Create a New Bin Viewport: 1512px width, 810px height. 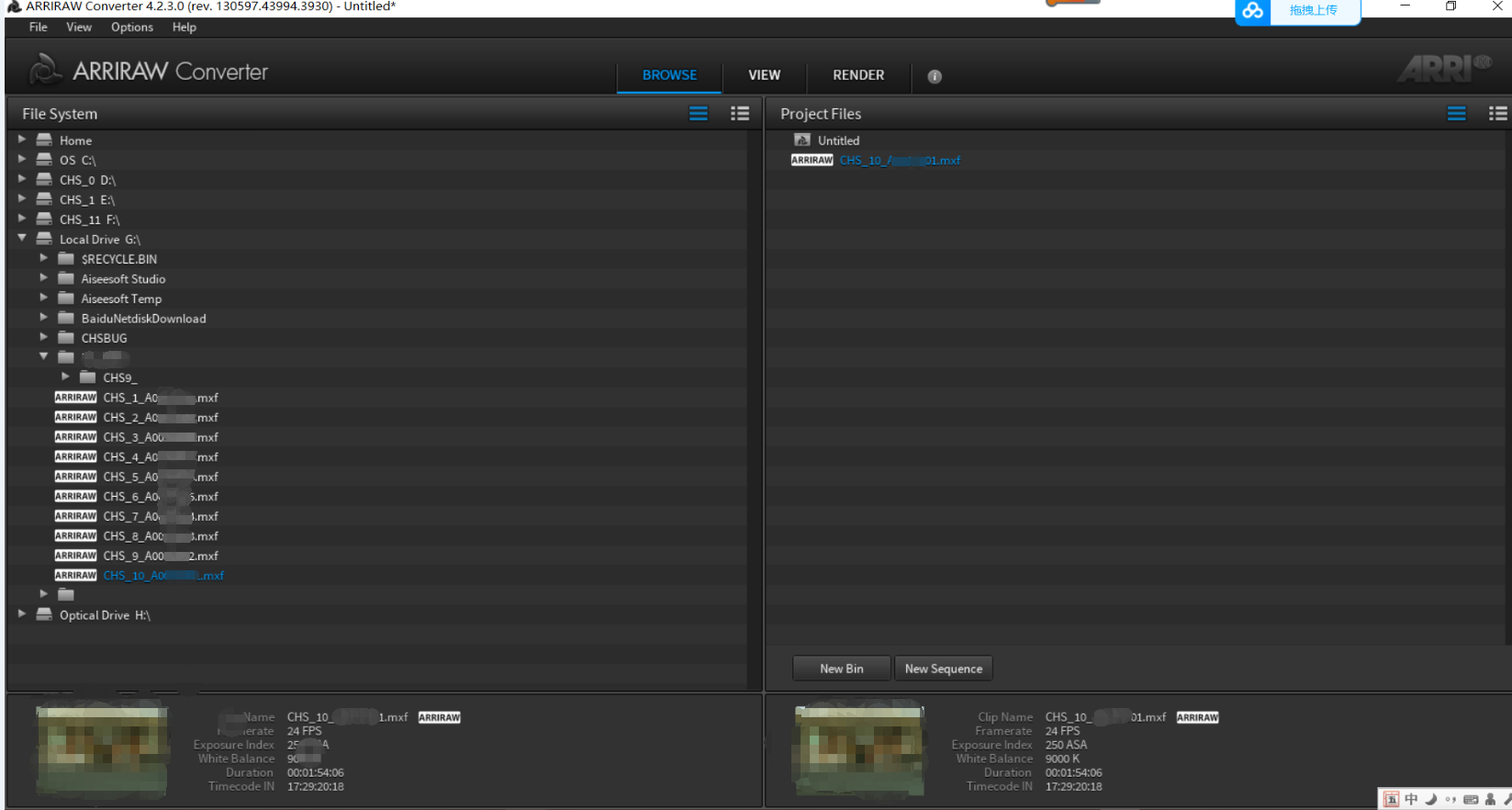(x=842, y=669)
